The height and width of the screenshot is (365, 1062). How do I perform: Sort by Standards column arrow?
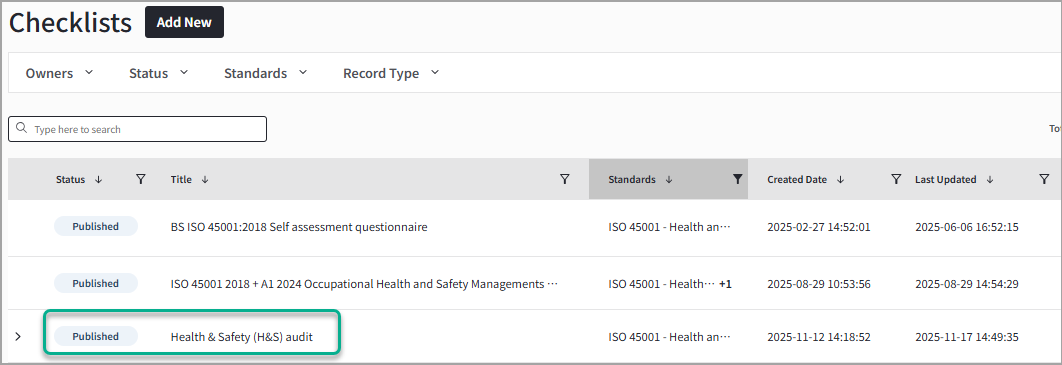click(x=669, y=179)
